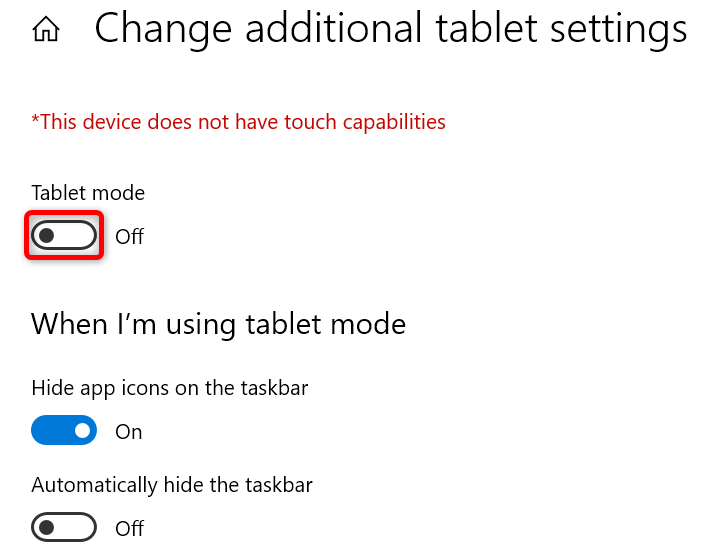Click the word "capabilities" in the red warning

point(388,122)
